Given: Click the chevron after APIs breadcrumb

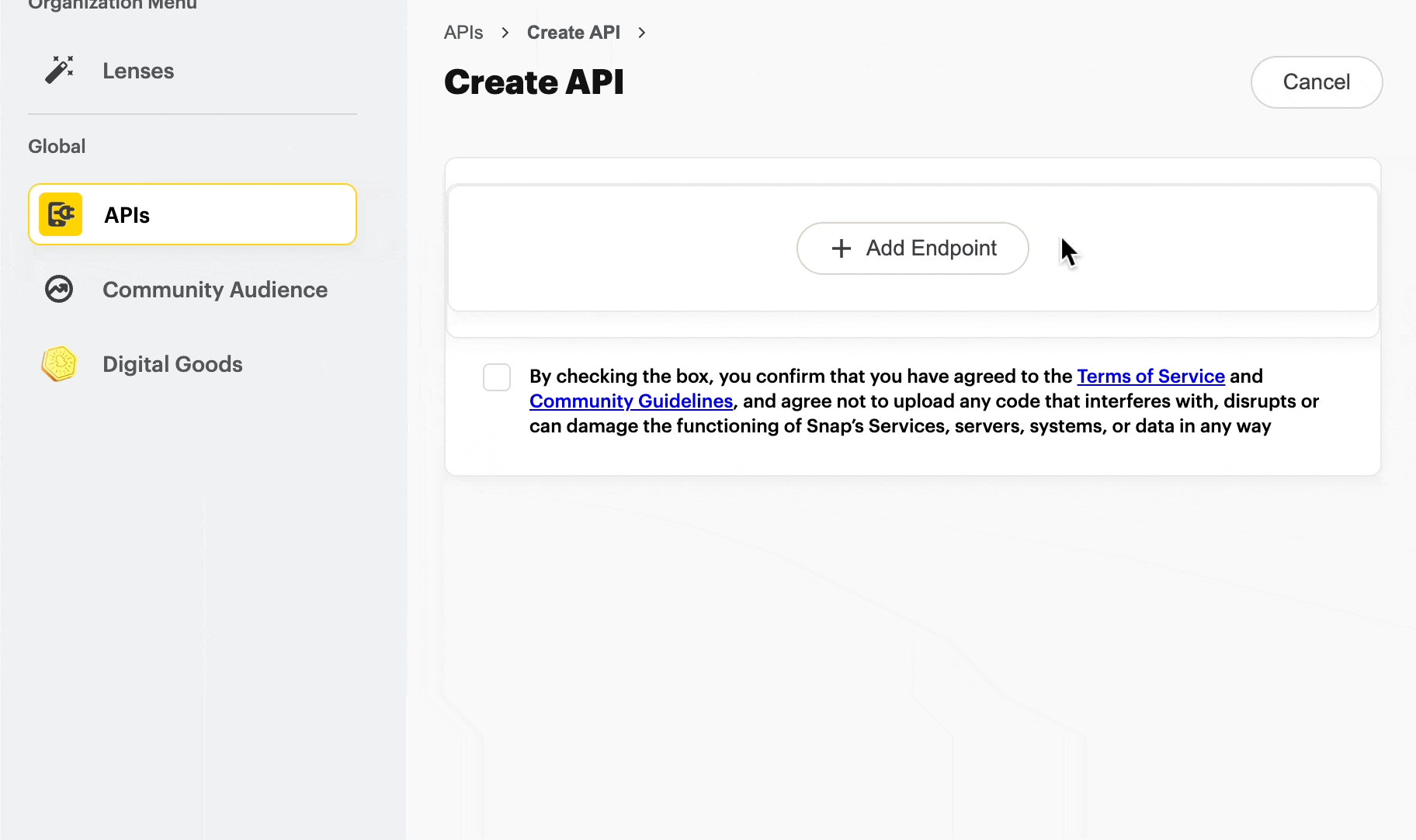Looking at the screenshot, I should tap(505, 33).
